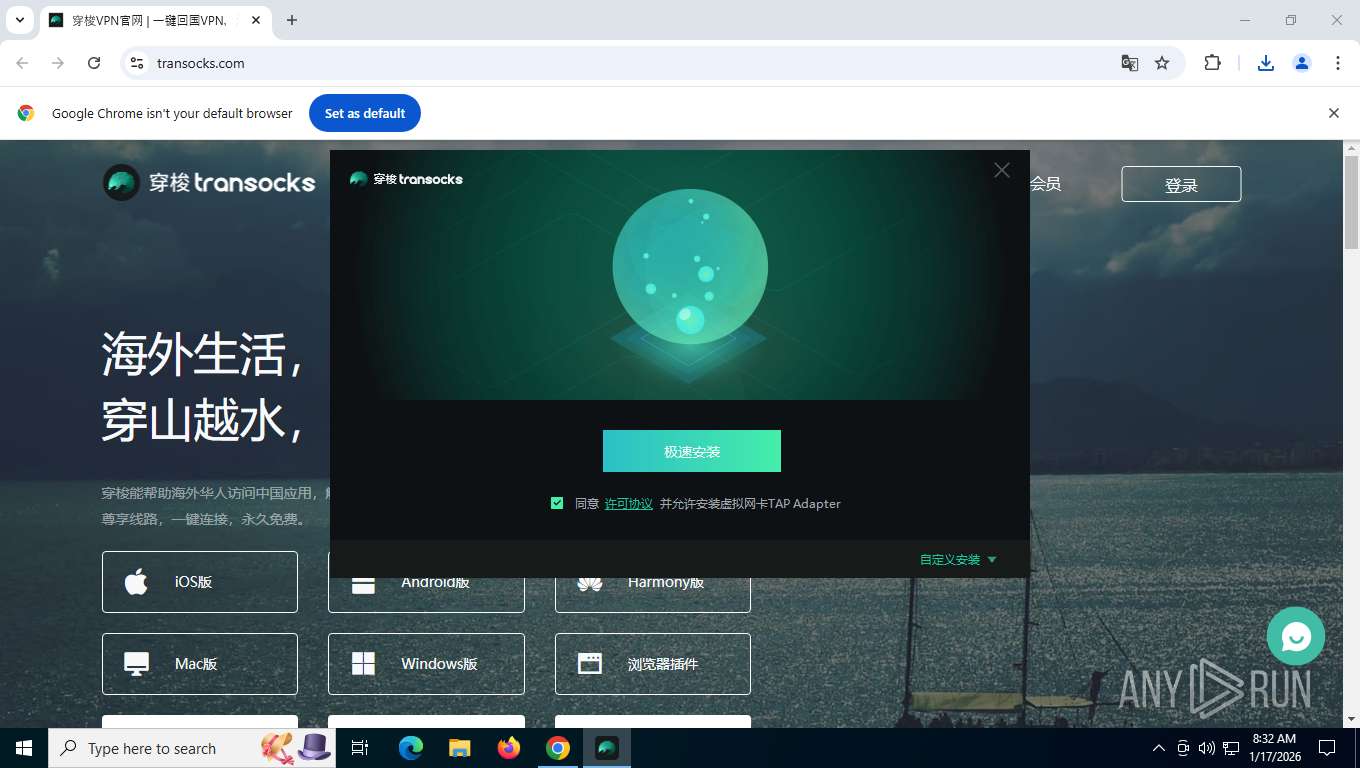The image size is (1360, 768).
Task: Open the Extensions puzzle icon
Action: click(1212, 63)
